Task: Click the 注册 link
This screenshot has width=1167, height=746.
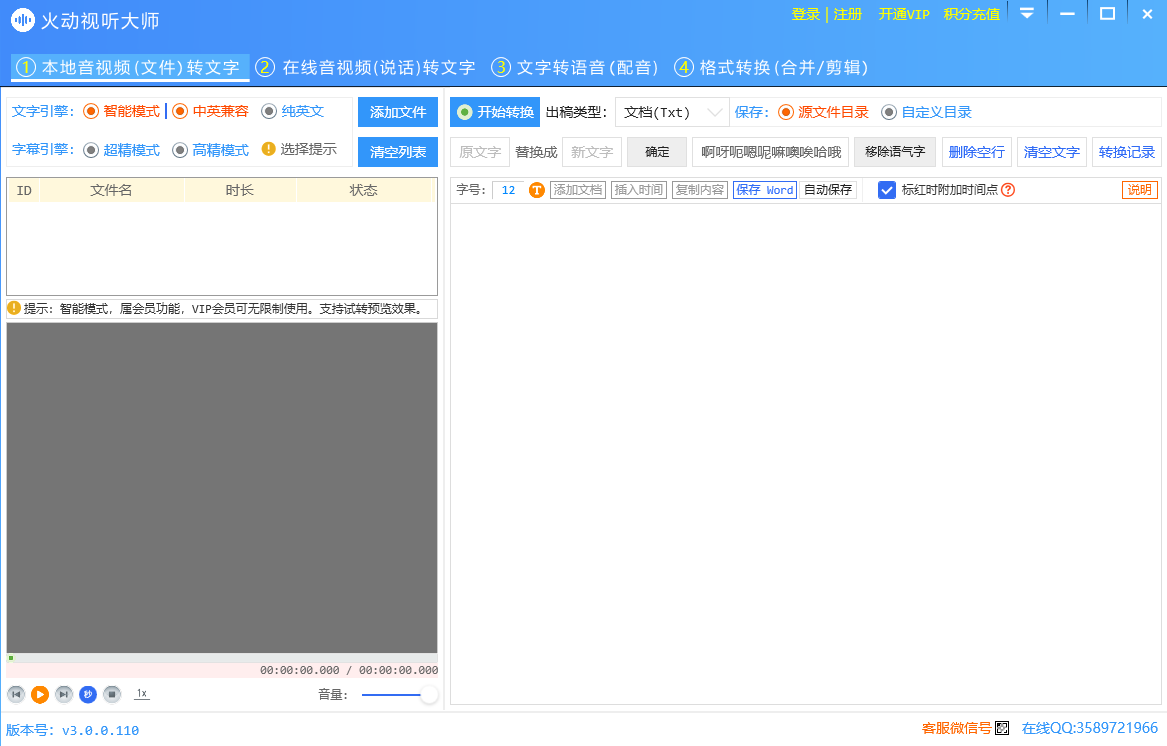Action: pos(848,14)
